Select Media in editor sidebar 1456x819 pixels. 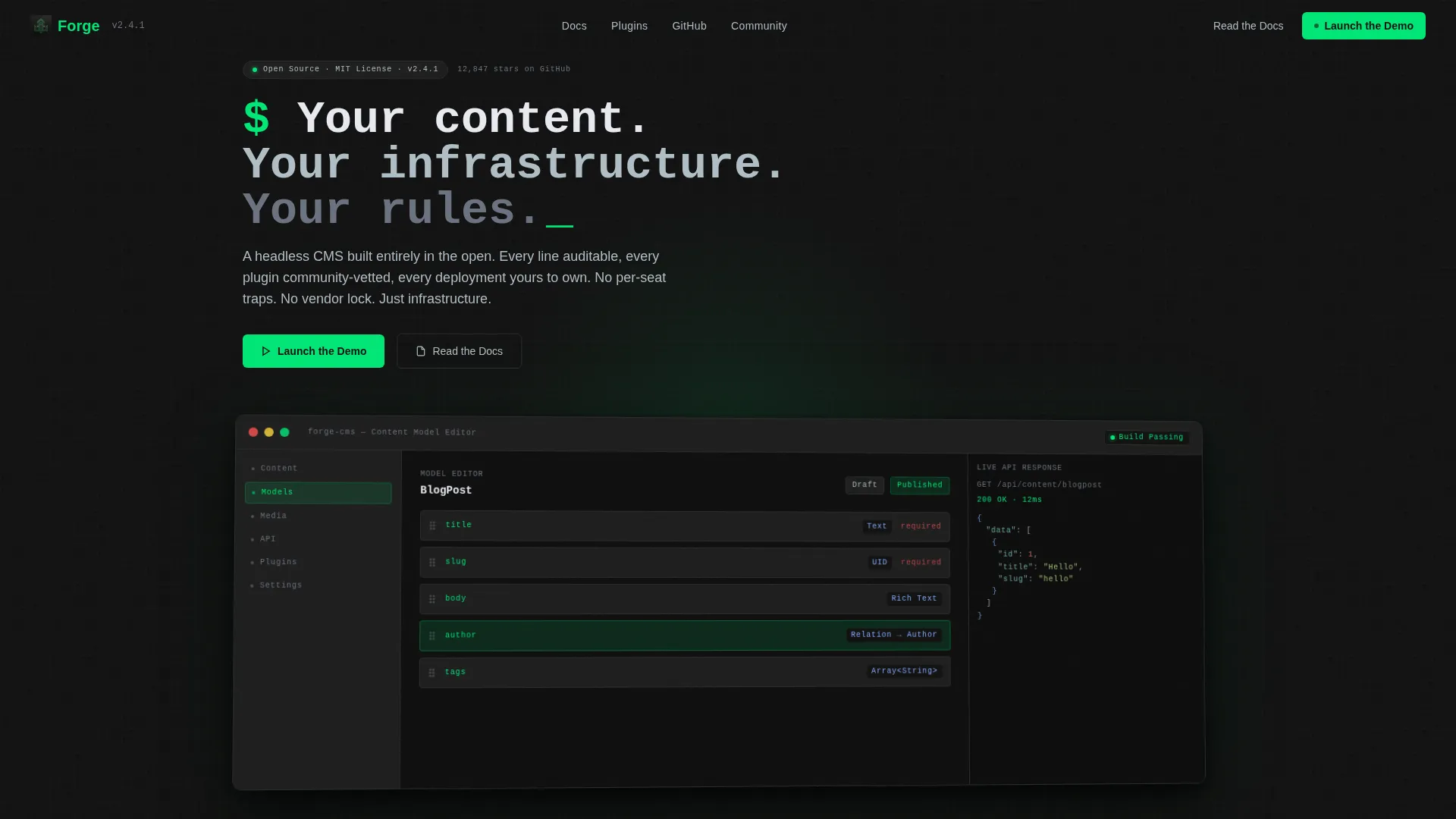[318, 516]
